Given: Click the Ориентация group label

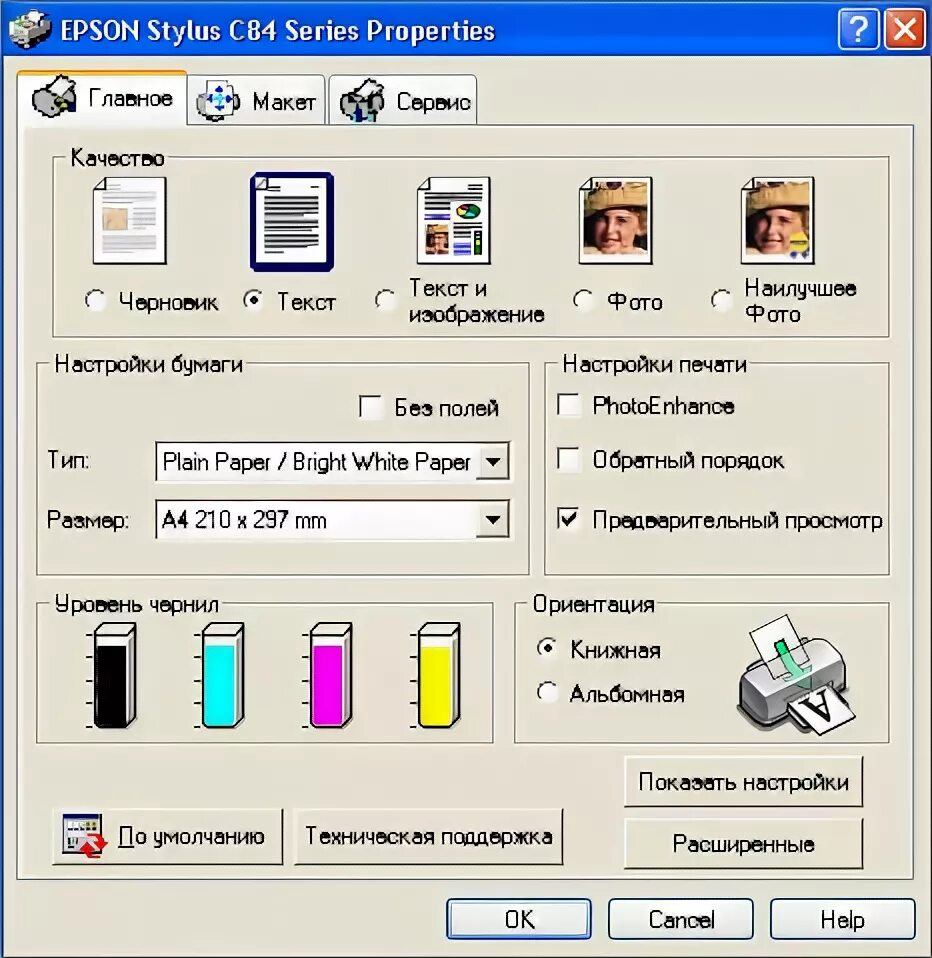Looking at the screenshot, I should (593, 604).
